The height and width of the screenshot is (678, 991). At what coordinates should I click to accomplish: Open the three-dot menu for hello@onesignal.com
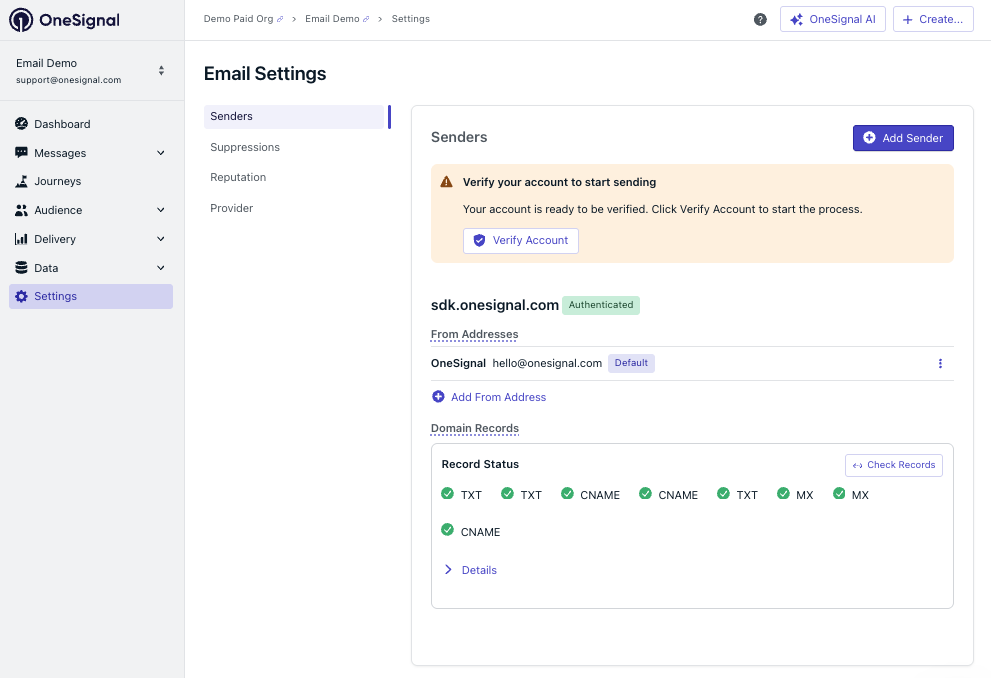pyautogui.click(x=940, y=363)
